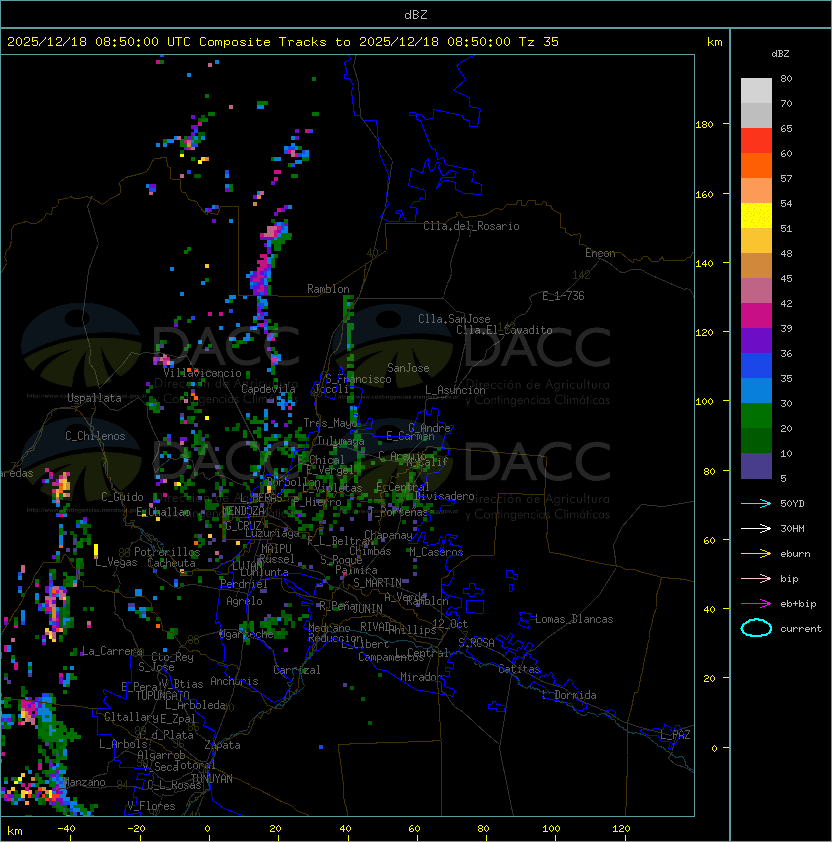Screen dimensions: 832x842
Task: Click the 45 value on dBZ scale
Action: (x=786, y=278)
